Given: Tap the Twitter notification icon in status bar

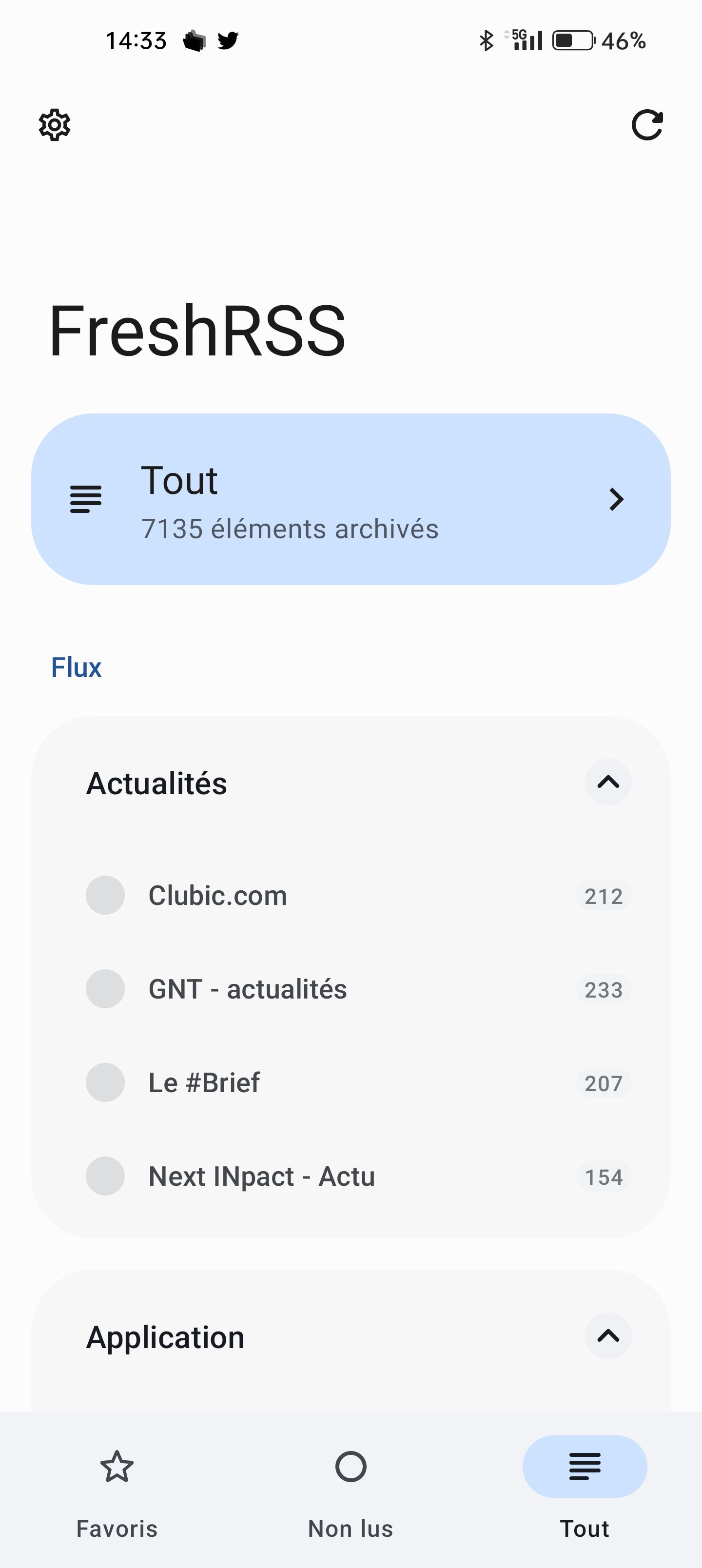Looking at the screenshot, I should 228,41.
